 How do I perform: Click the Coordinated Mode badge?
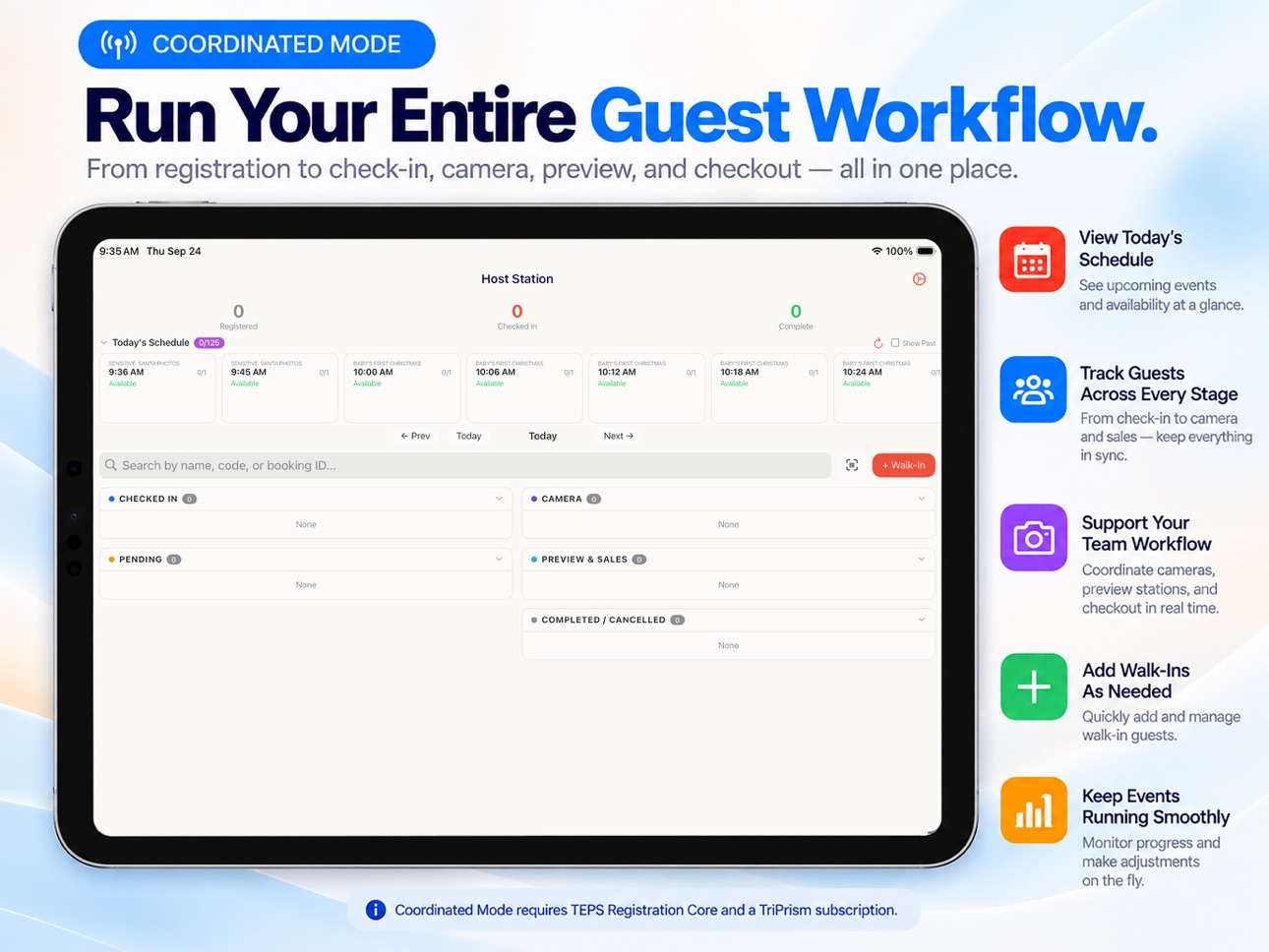click(257, 44)
